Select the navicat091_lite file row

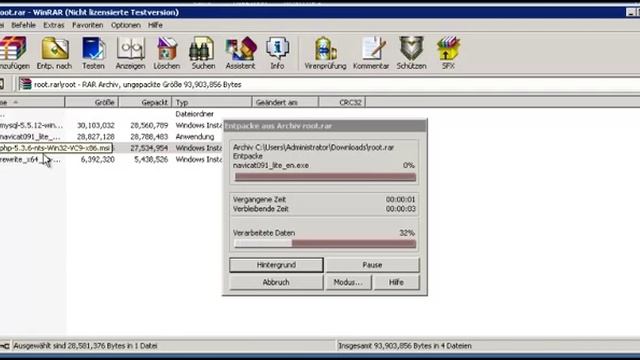tap(111, 137)
